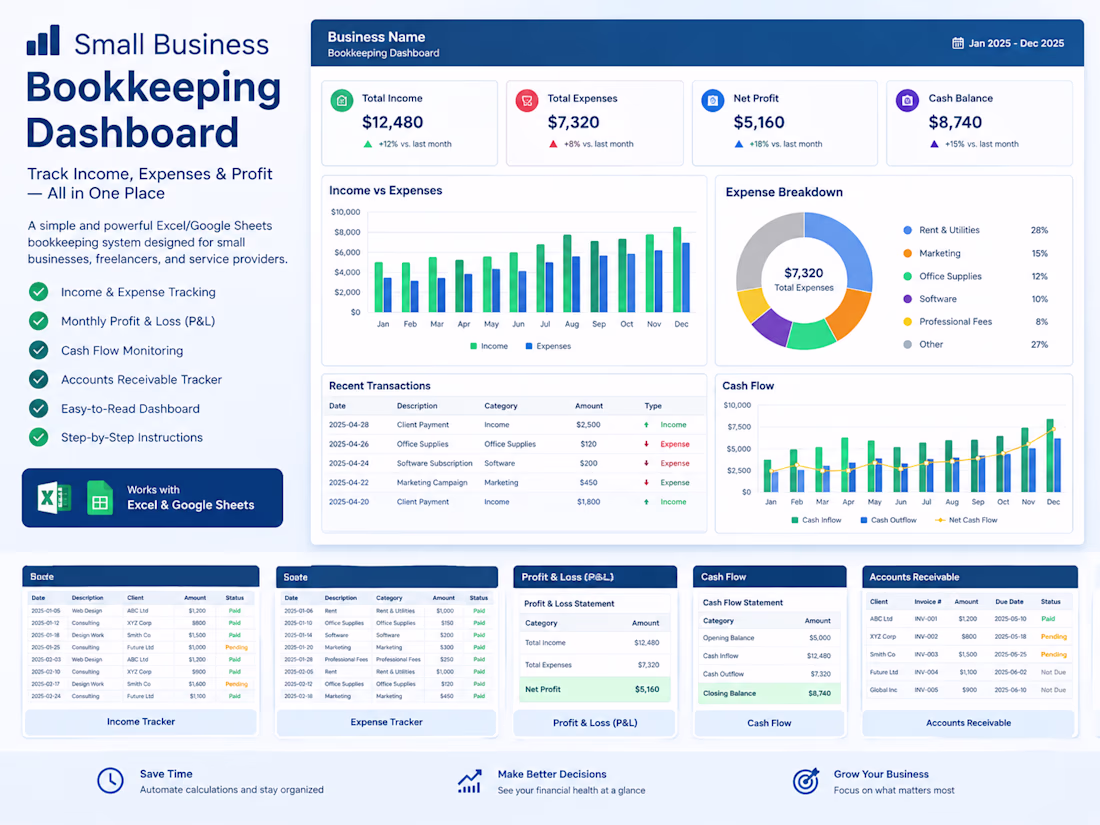Click the $8,740 value in the Cash Balance card
The width and height of the screenshot is (1100, 825).
pos(955,123)
